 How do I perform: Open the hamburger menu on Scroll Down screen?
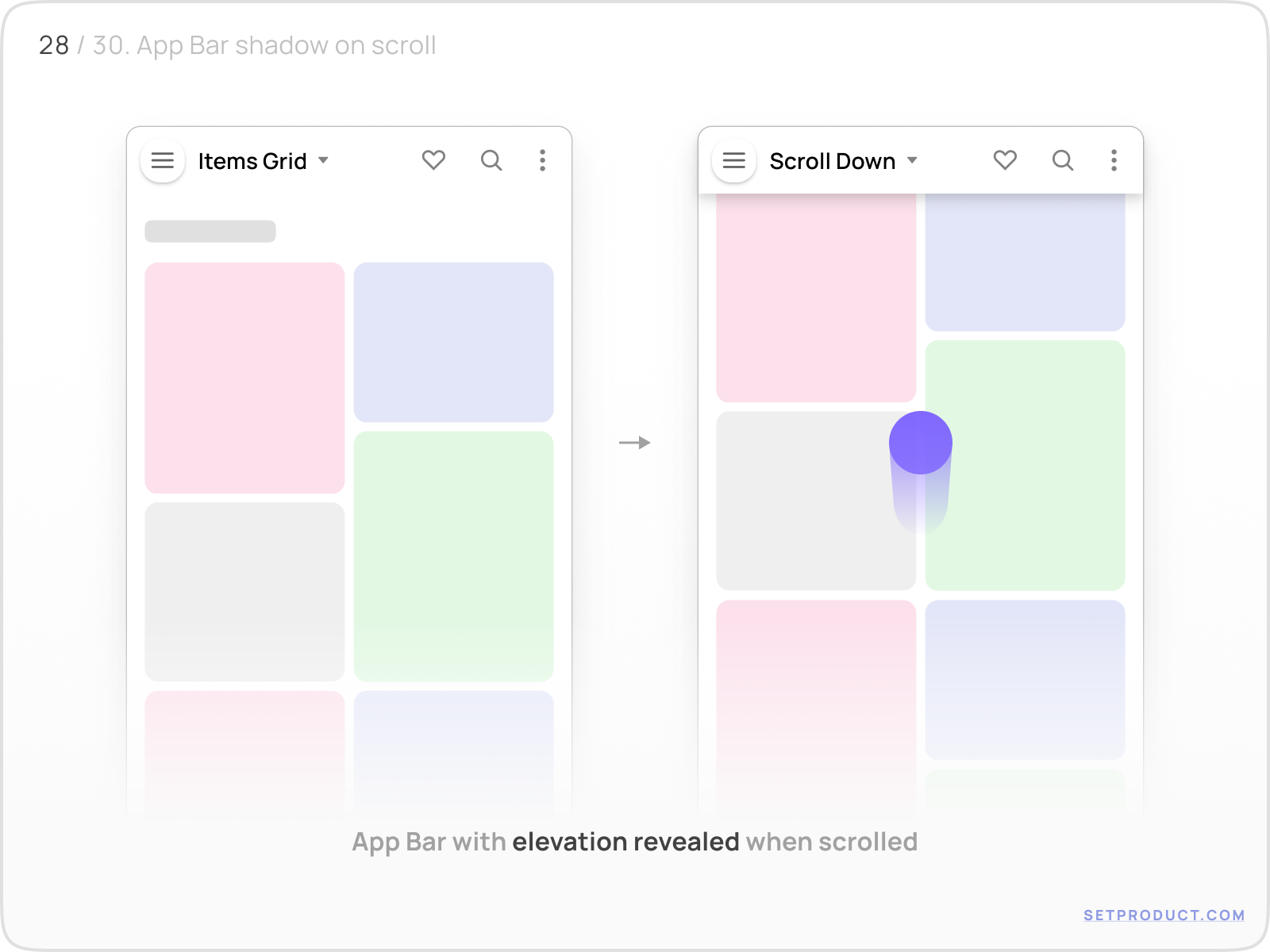[x=733, y=160]
